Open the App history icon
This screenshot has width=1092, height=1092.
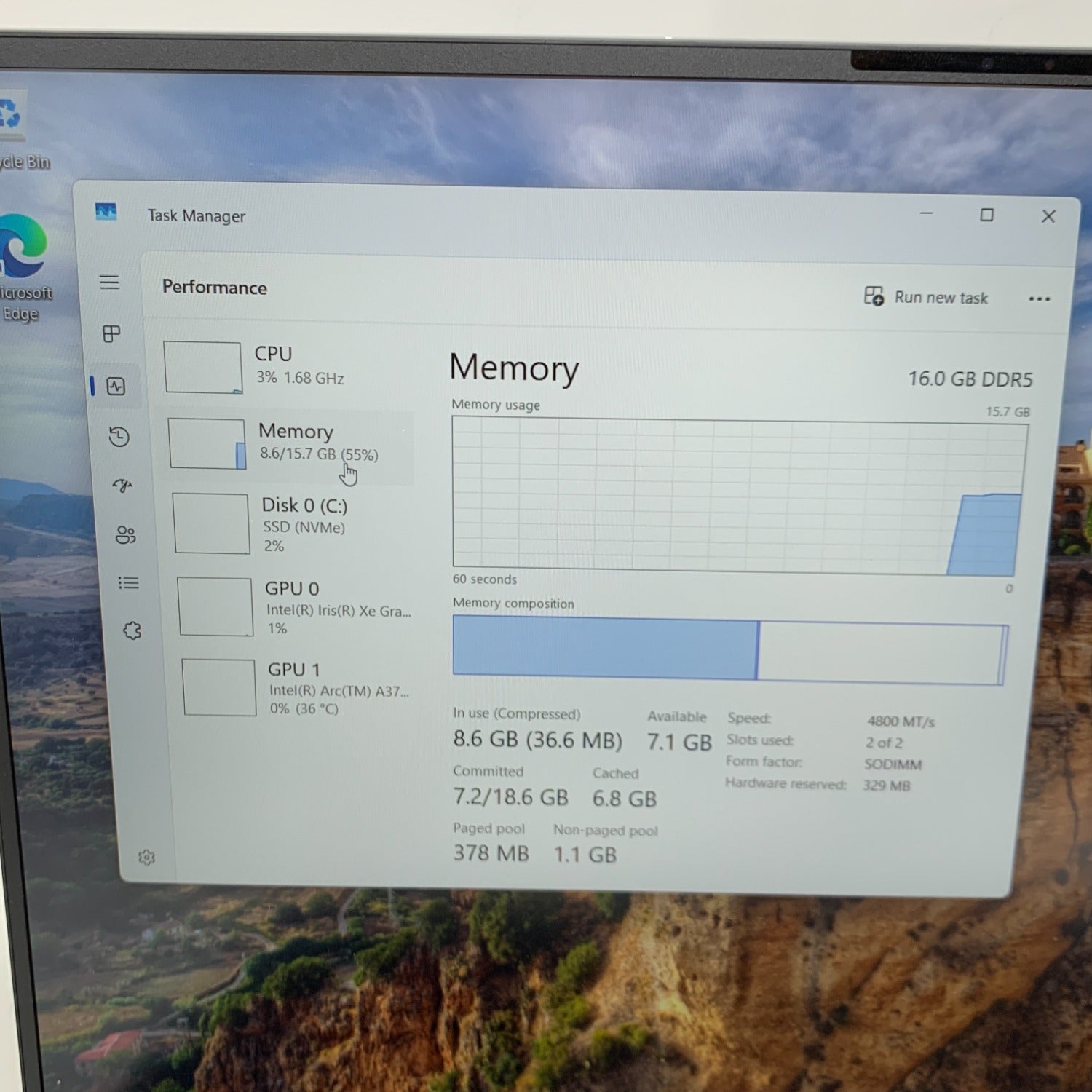coord(119,437)
